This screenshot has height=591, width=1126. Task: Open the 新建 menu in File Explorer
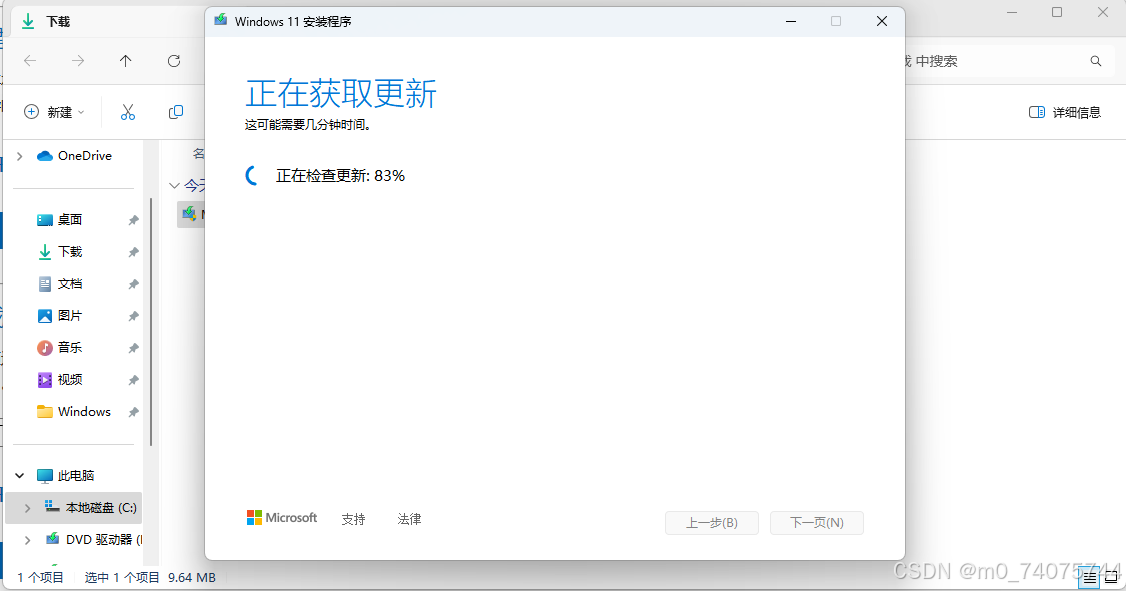(x=55, y=112)
